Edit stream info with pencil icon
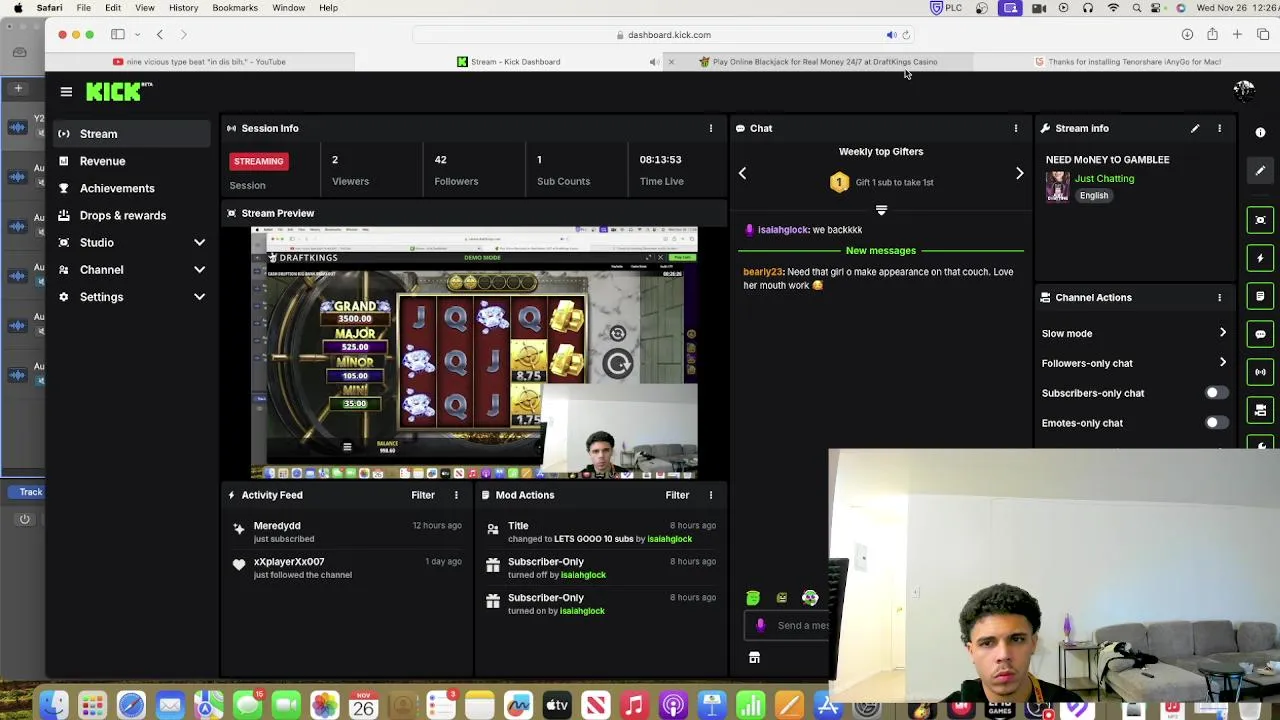 pyautogui.click(x=1195, y=128)
